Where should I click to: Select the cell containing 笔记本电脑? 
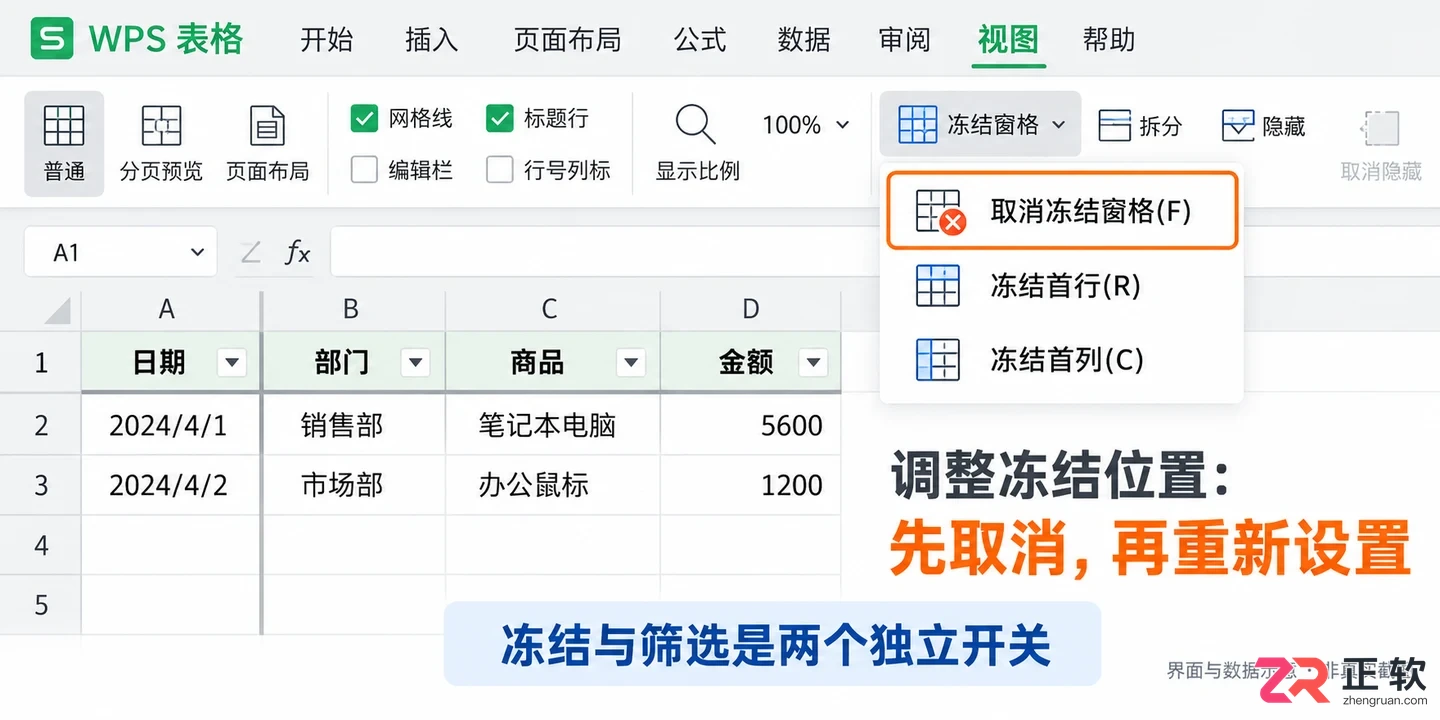tap(553, 425)
